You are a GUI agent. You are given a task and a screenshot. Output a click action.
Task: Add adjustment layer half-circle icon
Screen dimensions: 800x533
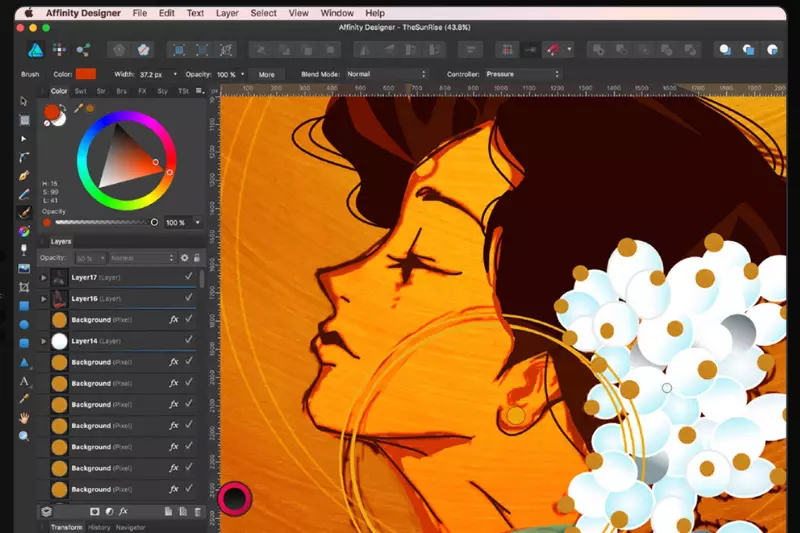pos(109,512)
